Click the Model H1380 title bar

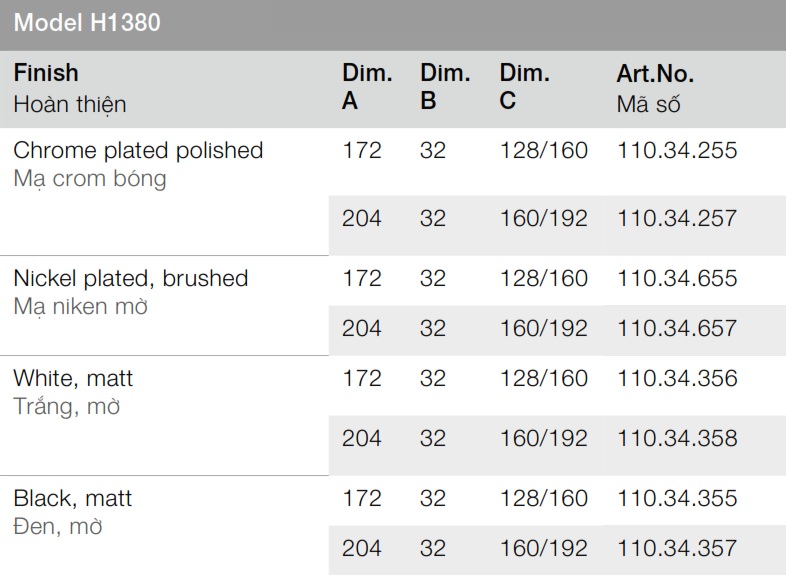click(86, 23)
